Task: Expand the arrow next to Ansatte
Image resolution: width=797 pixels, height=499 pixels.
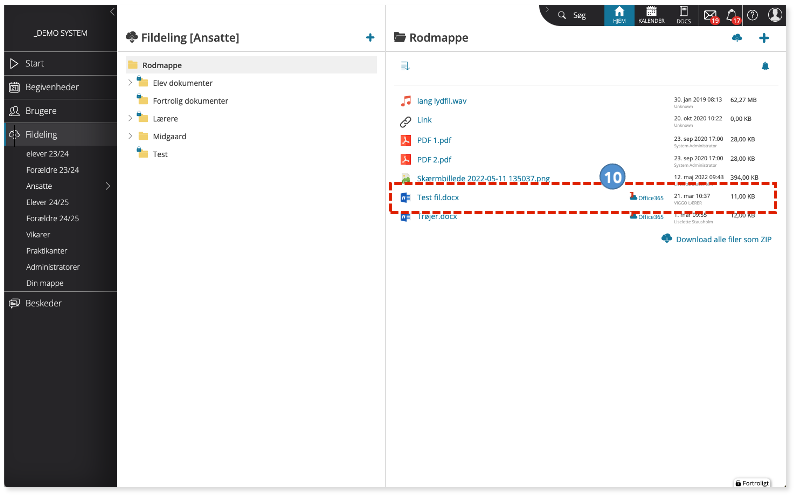Action: pos(108,186)
